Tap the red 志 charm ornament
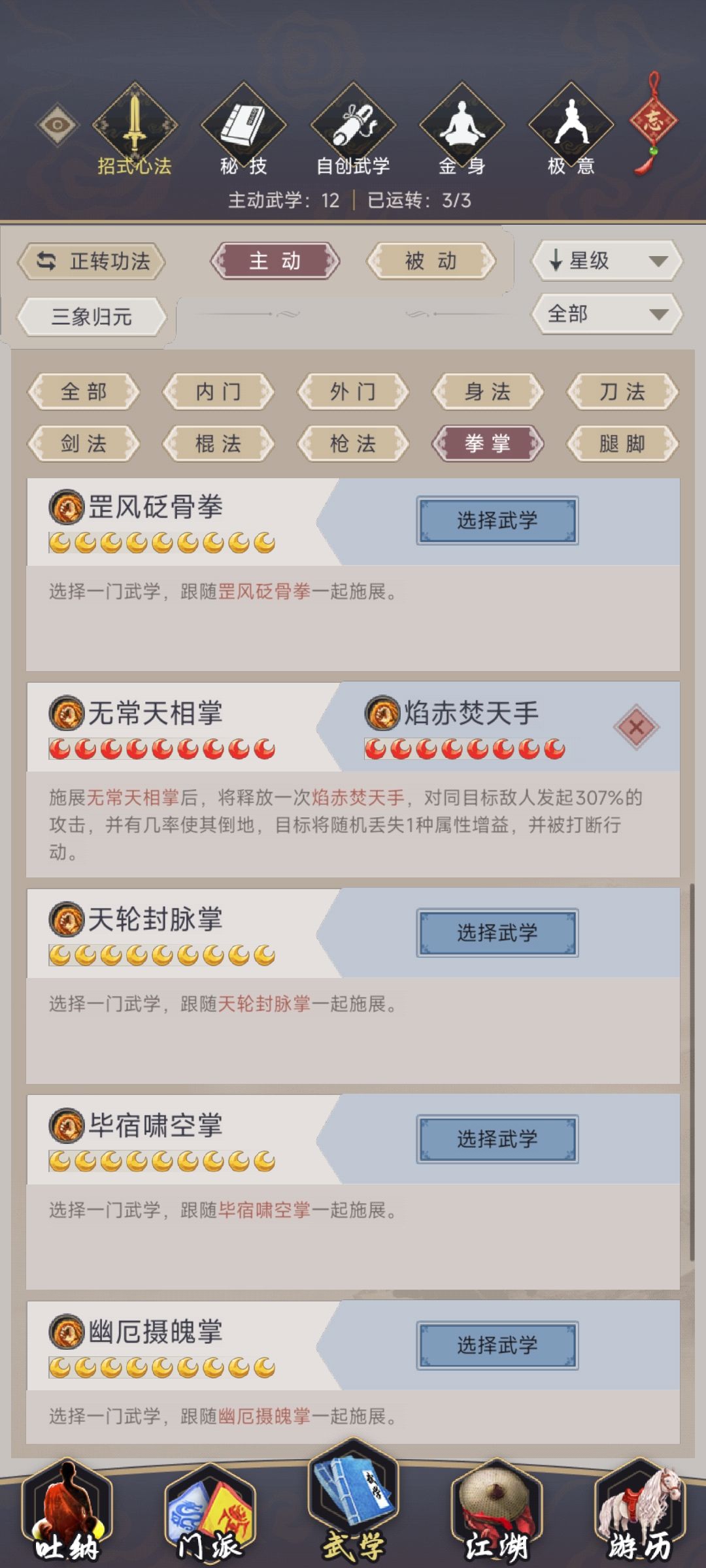 click(653, 123)
